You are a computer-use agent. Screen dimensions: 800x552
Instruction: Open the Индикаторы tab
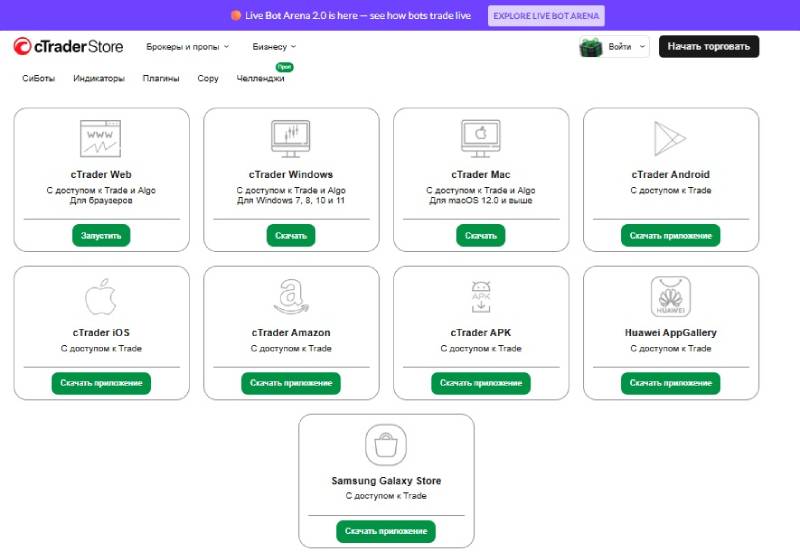point(98,78)
